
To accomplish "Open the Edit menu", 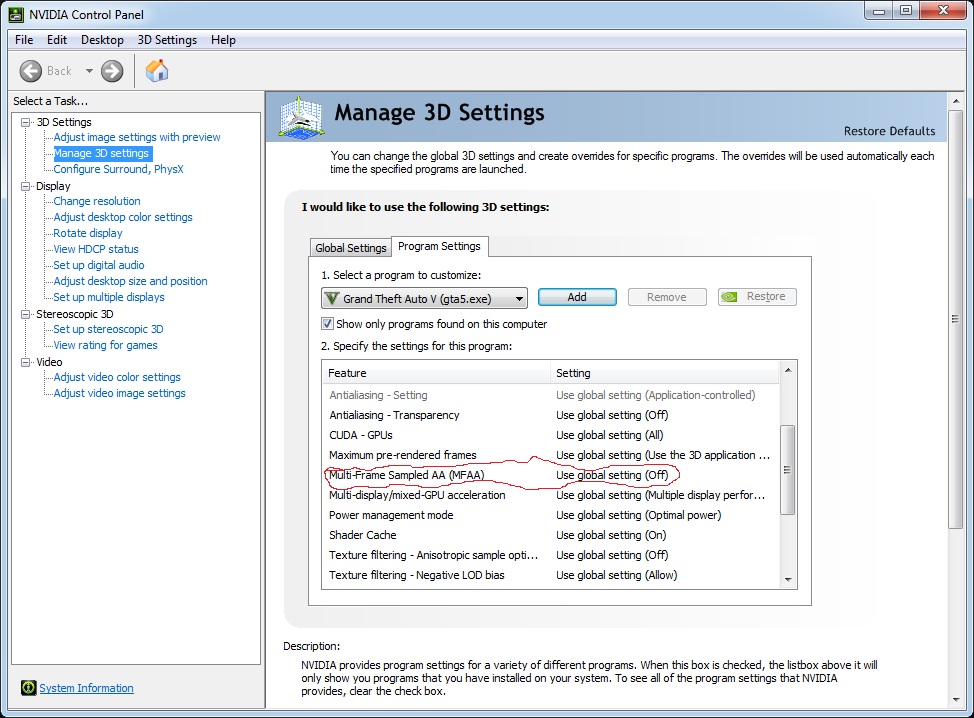I will pos(57,40).
